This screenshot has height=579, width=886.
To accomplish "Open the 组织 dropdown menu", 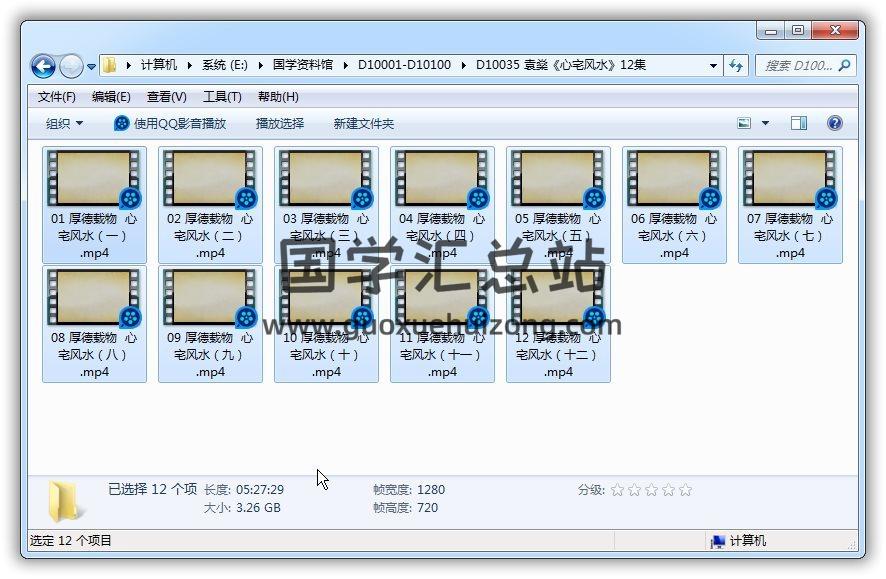I will tap(64, 123).
